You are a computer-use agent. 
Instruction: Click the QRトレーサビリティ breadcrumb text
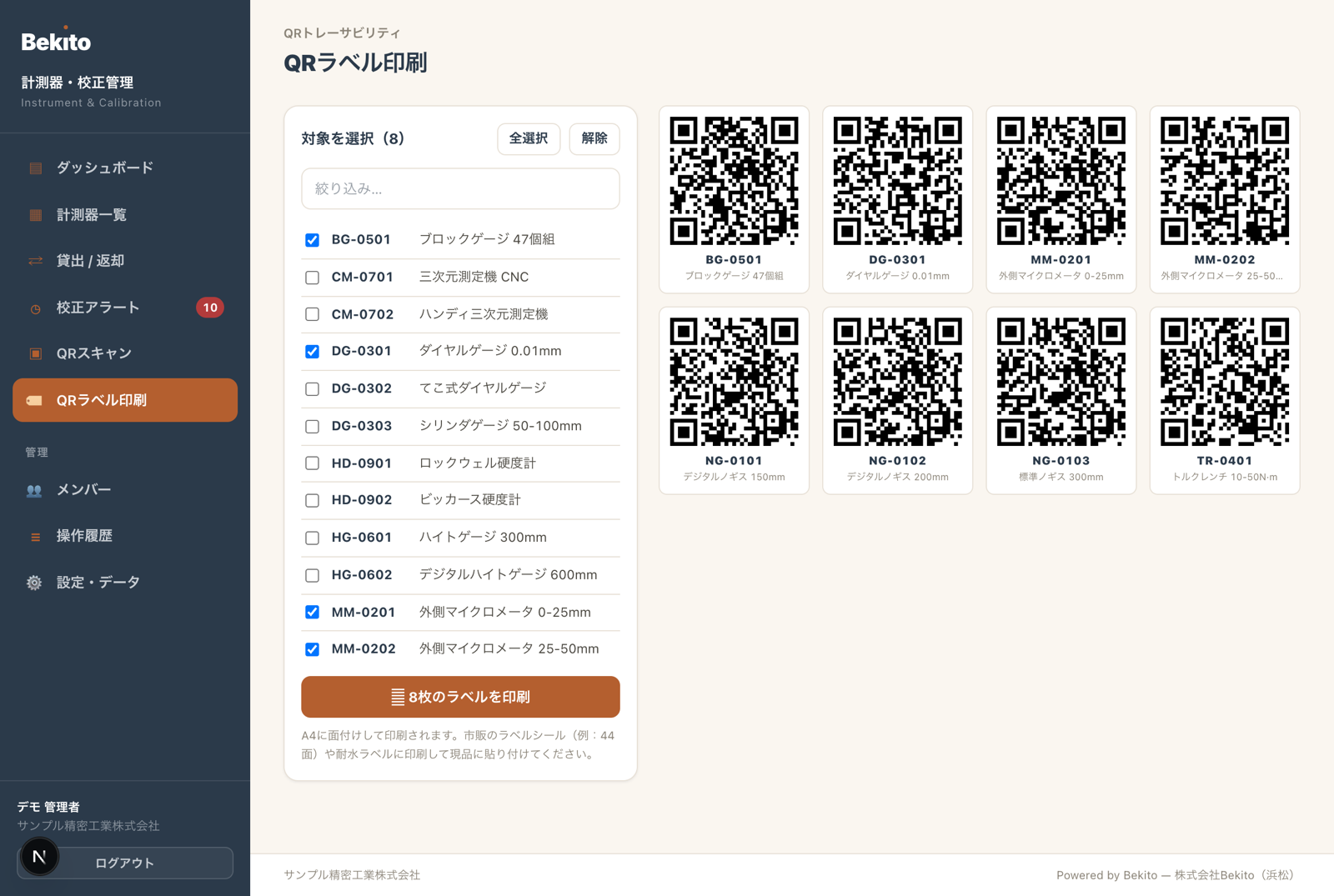[x=342, y=33]
